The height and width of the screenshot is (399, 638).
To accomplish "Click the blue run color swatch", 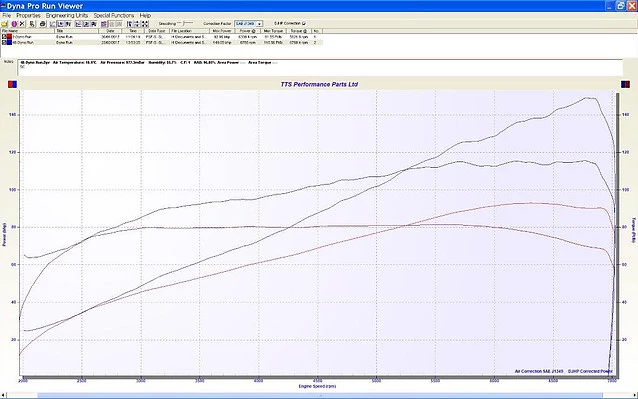I will coord(9,42).
